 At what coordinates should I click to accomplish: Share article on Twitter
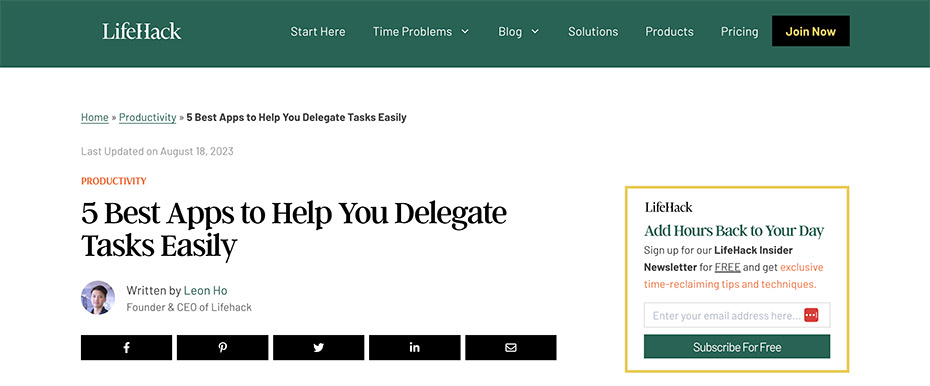319,347
